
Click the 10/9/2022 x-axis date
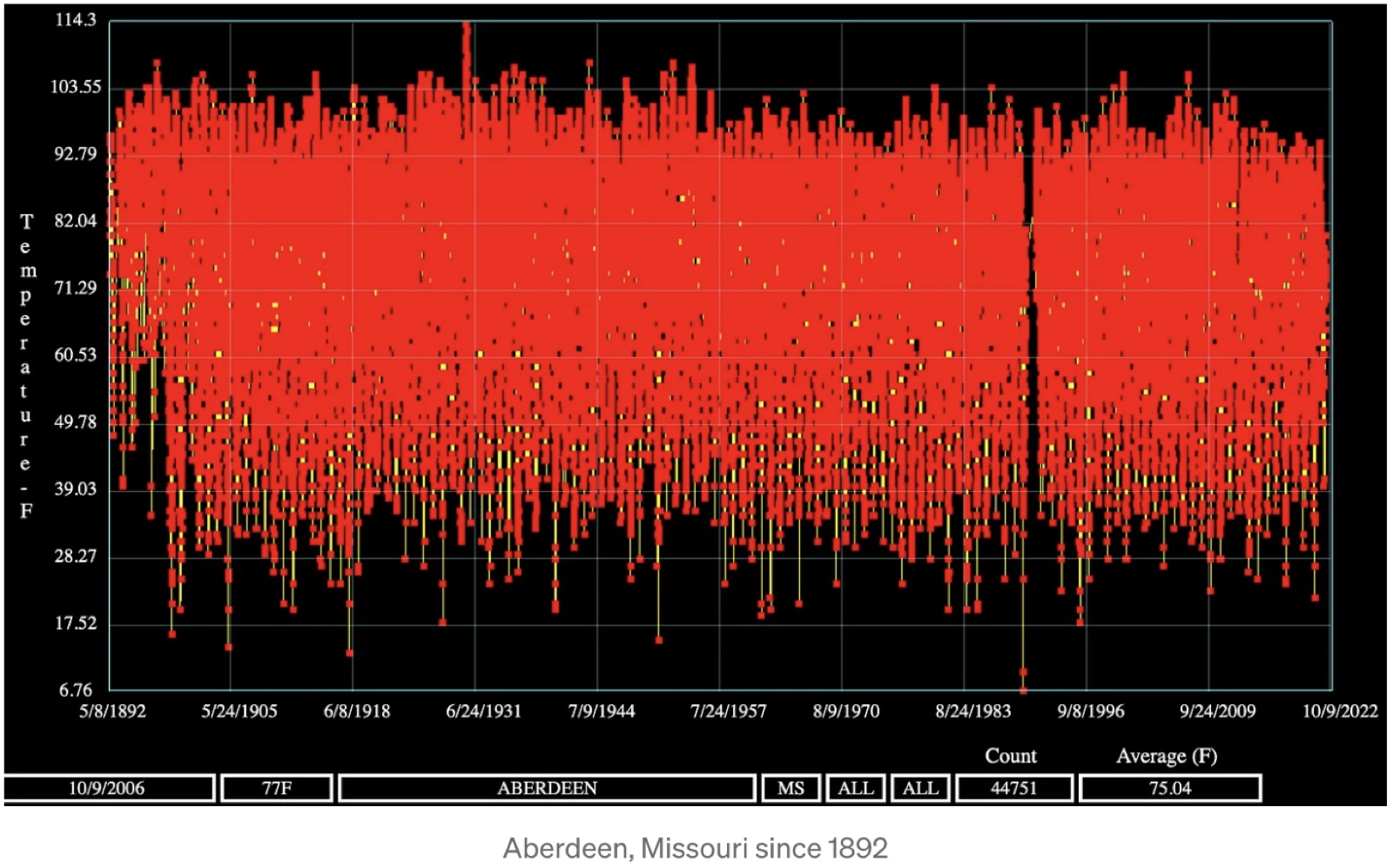tap(1341, 711)
